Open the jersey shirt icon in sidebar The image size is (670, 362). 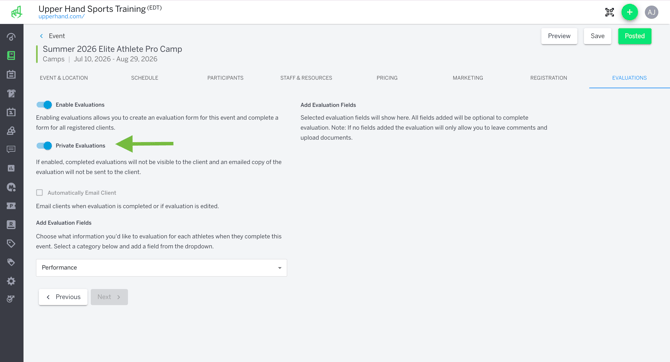[11, 93]
